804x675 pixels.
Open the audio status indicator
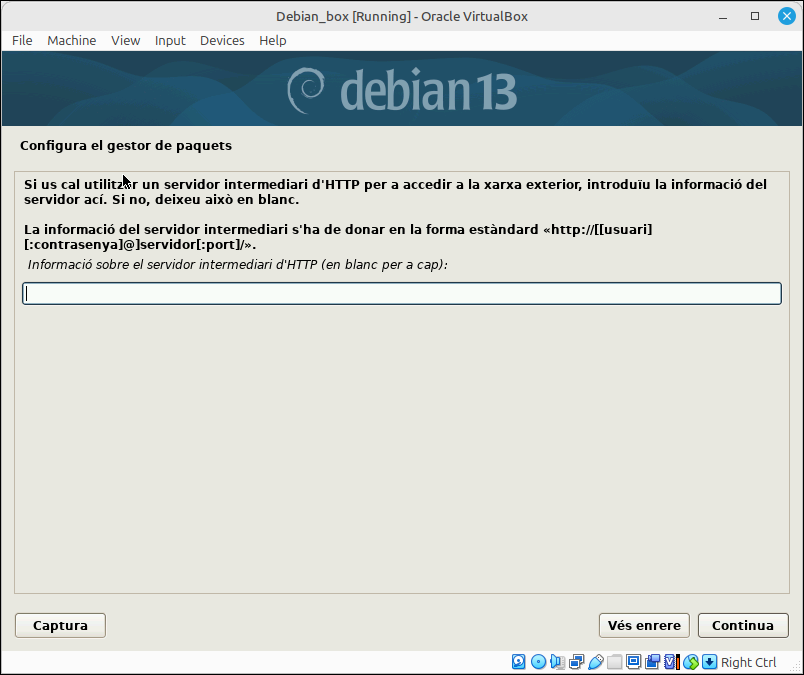(x=557, y=662)
